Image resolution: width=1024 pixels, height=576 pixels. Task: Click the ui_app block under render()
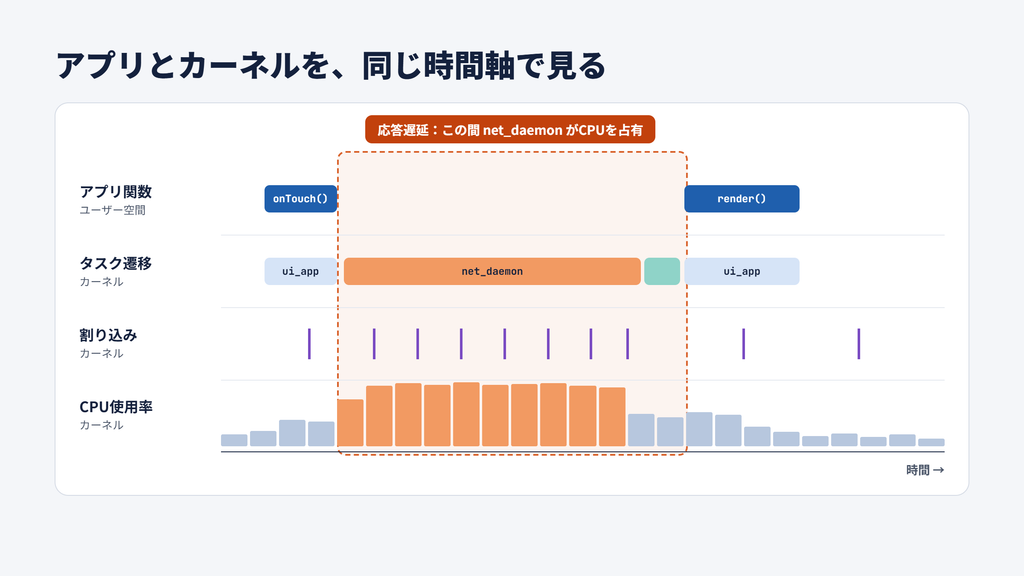click(x=742, y=271)
